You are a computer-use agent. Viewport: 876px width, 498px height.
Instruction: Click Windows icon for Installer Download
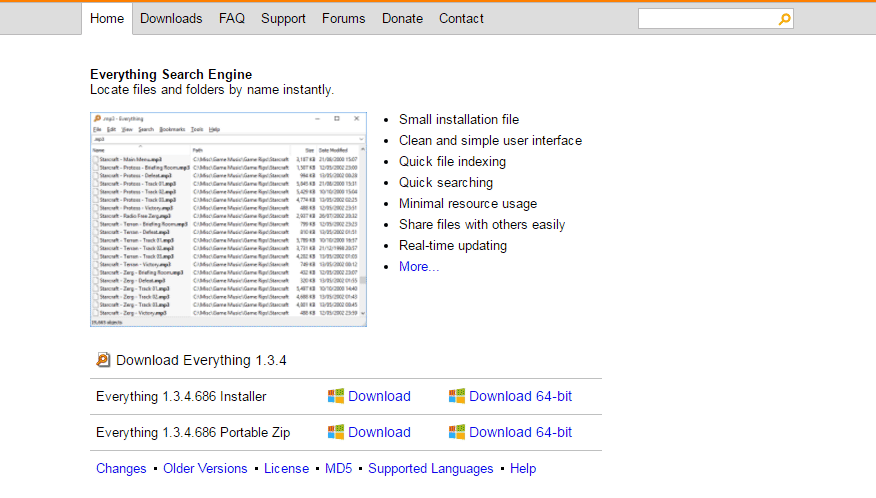tap(336, 396)
